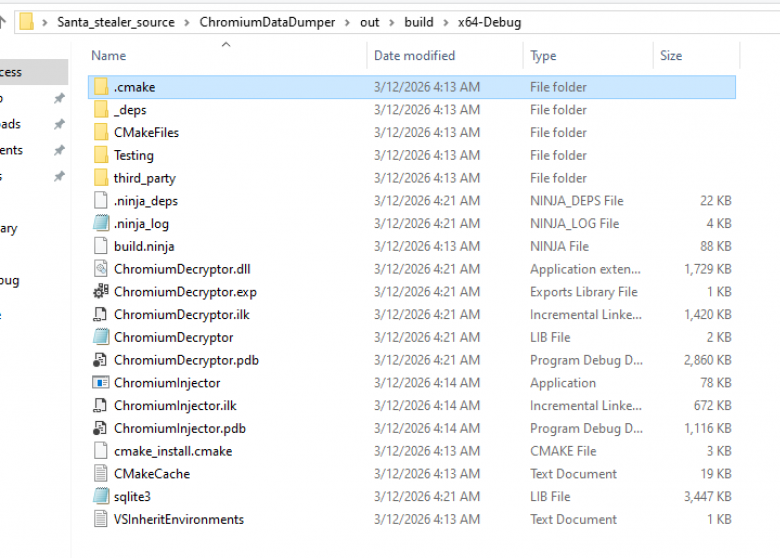Select the .ninja_log file icon
The height and width of the screenshot is (558, 780).
101,224
